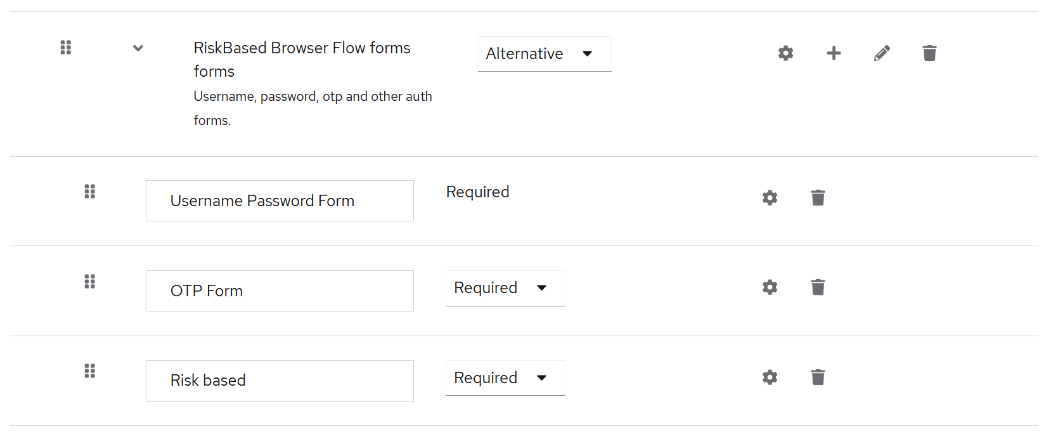The height and width of the screenshot is (439, 1051).
Task: Add step to RiskBased Browser Flow forms
Action: coord(834,53)
